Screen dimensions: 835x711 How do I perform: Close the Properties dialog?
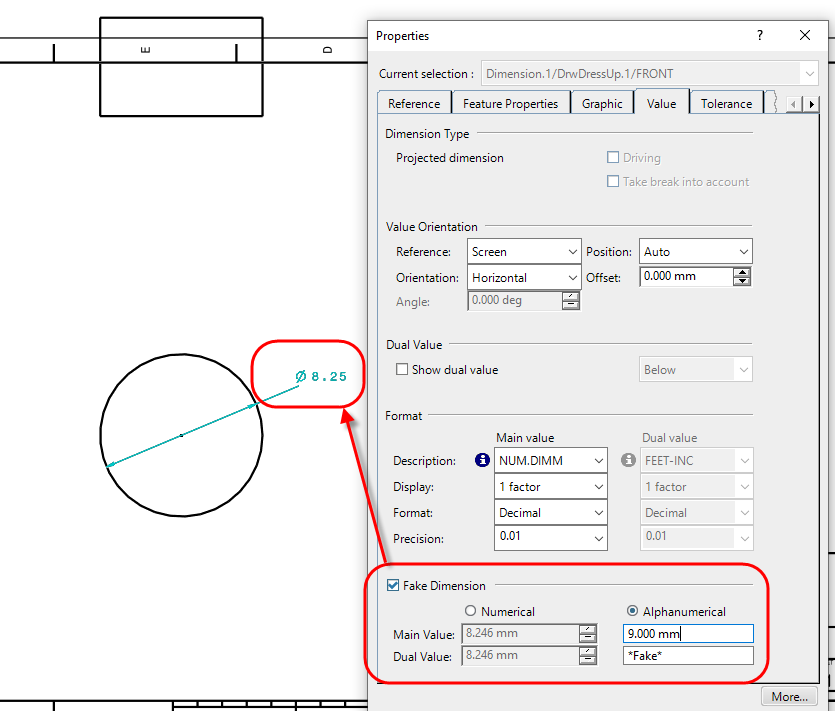click(x=805, y=35)
